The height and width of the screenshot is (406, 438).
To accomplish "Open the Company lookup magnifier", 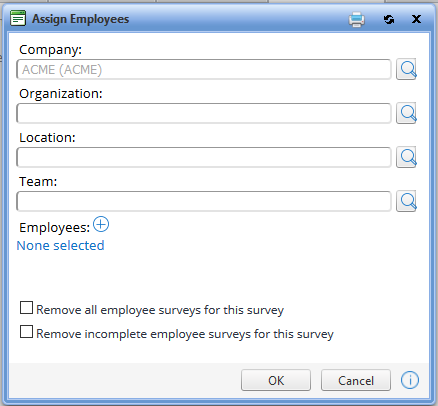I will (406, 69).
